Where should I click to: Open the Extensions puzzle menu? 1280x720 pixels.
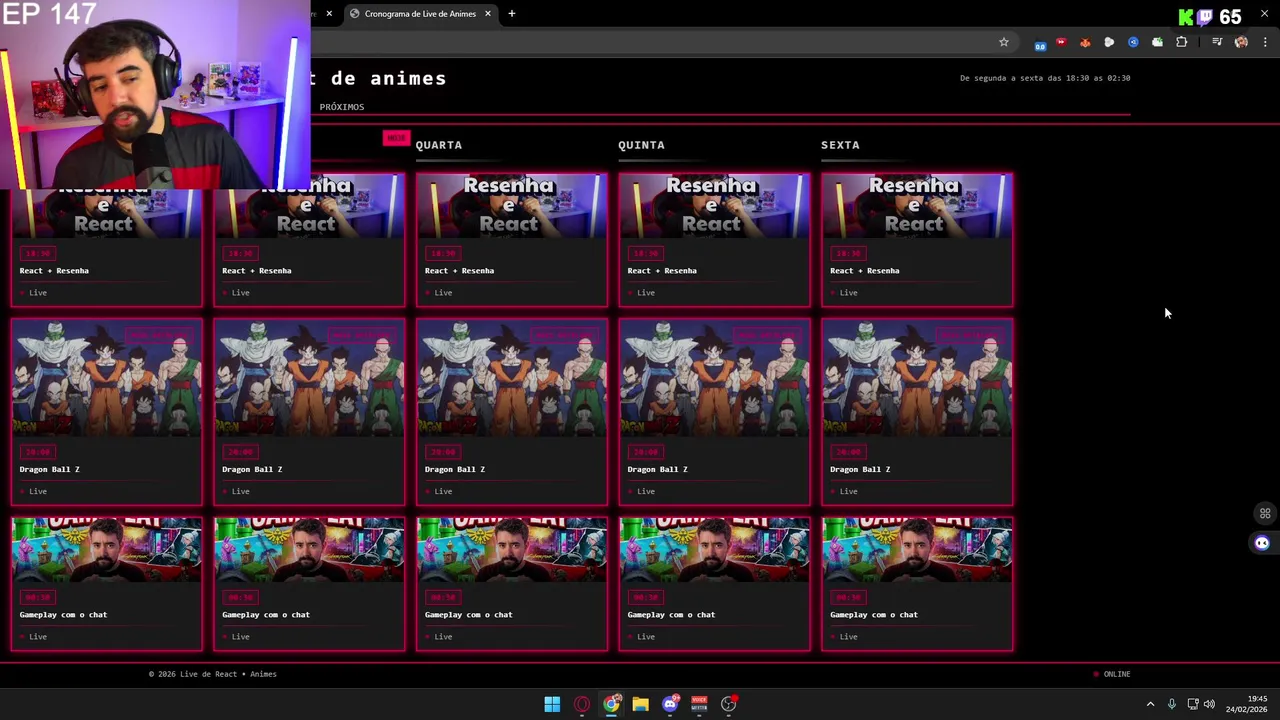point(1181,42)
